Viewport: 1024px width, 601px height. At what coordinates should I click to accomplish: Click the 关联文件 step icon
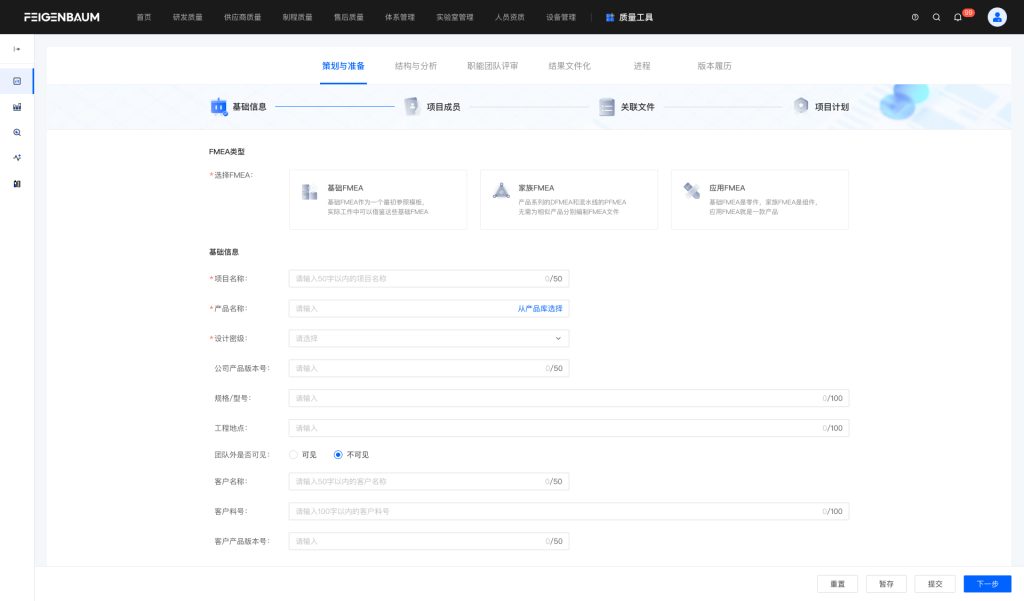point(606,106)
